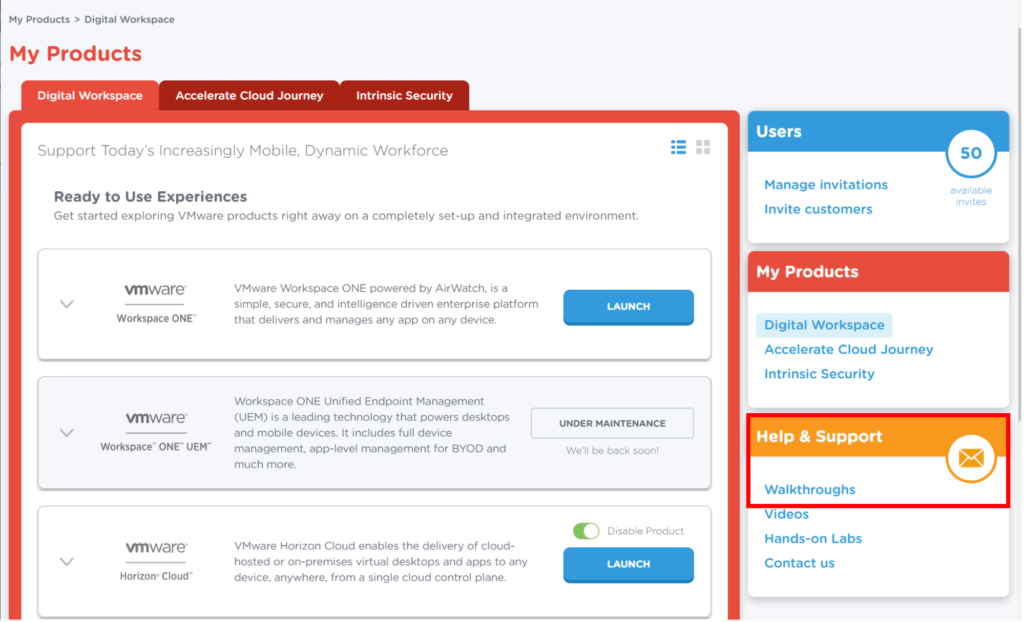This screenshot has width=1024, height=622.
Task: Open Accelerate Cloud Journey sidebar link
Action: click(x=848, y=350)
